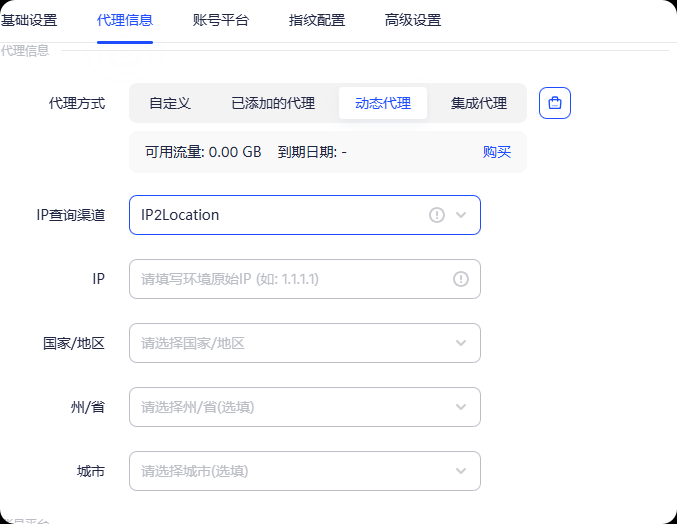Screen dimensions: 677x524
Task: Click the IP2Location selected value
Action: [180, 215]
